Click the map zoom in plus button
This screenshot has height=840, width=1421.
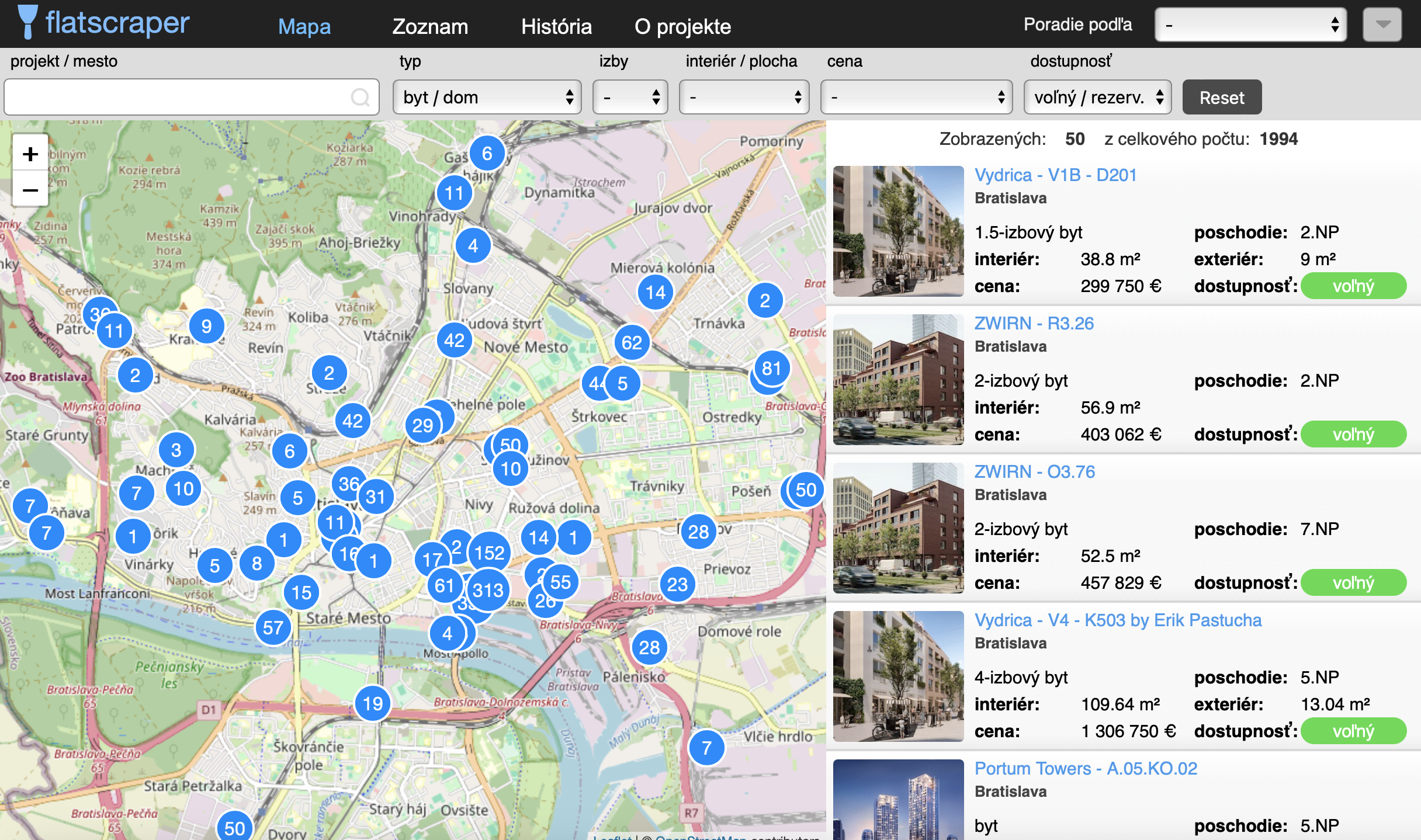30,154
